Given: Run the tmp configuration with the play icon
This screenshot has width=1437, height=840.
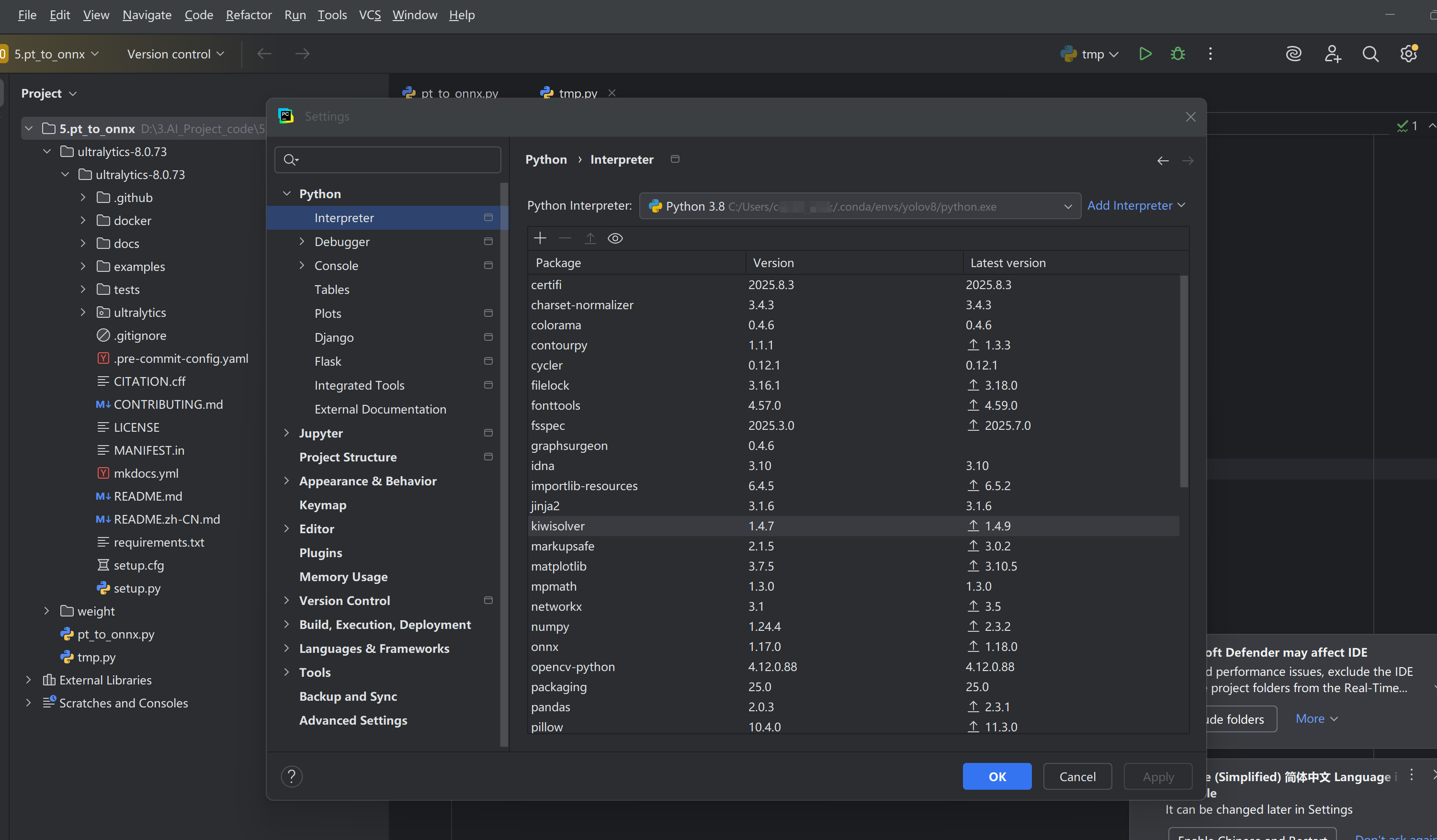Looking at the screenshot, I should pos(1145,54).
